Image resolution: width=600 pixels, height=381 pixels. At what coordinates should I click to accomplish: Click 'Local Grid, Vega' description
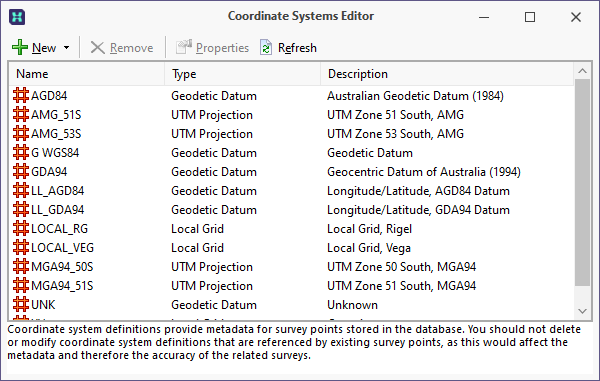(x=369, y=248)
